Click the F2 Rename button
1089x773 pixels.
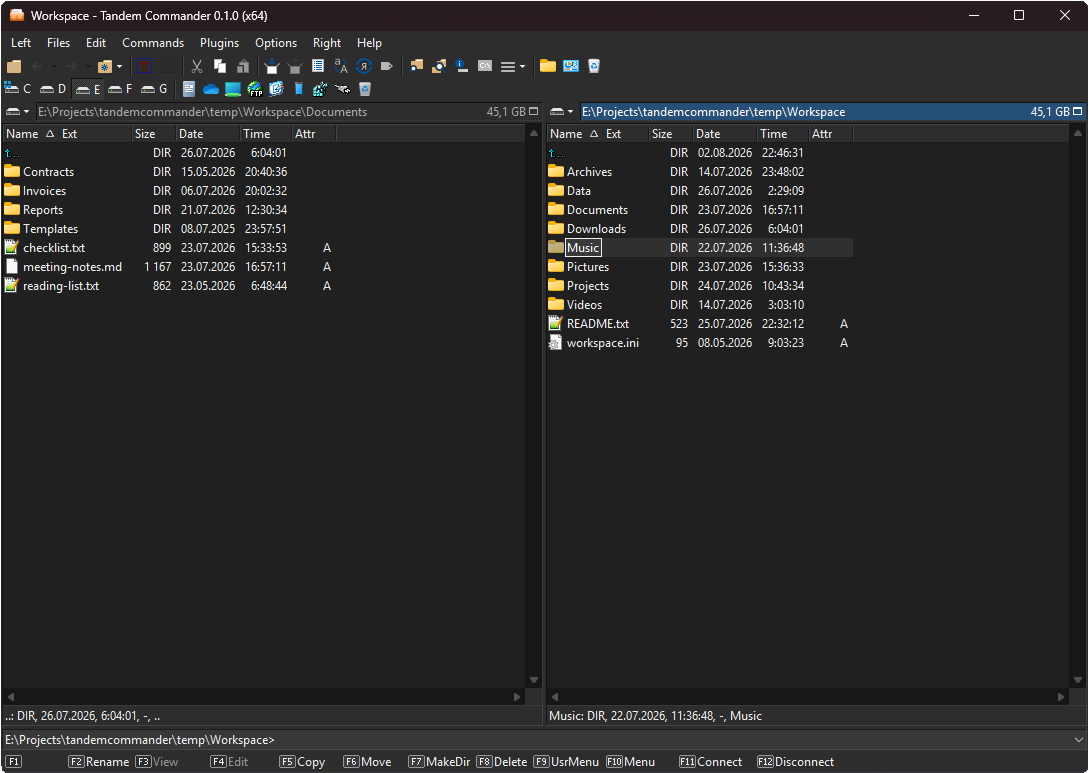[x=99, y=762]
